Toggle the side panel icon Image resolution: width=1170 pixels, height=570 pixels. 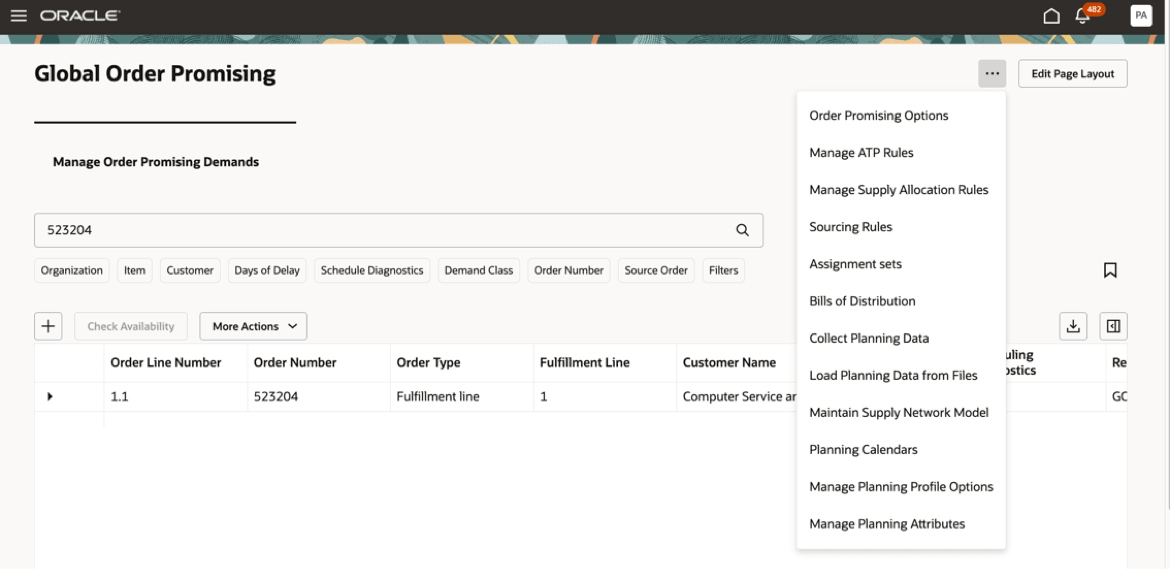click(1113, 326)
